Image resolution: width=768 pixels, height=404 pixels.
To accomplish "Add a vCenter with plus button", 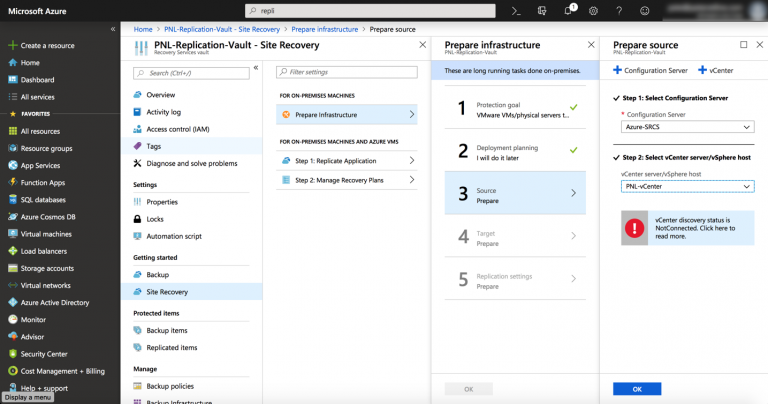I will point(716,71).
